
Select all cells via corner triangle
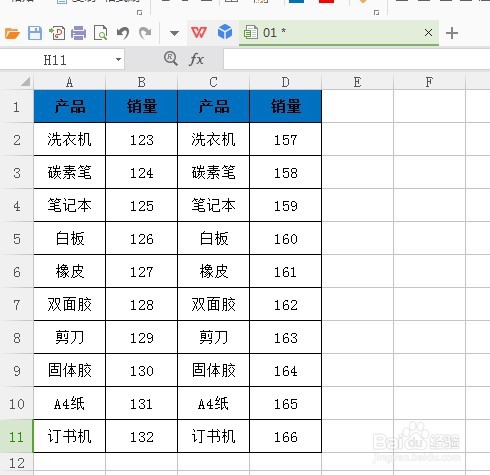[x=25, y=82]
